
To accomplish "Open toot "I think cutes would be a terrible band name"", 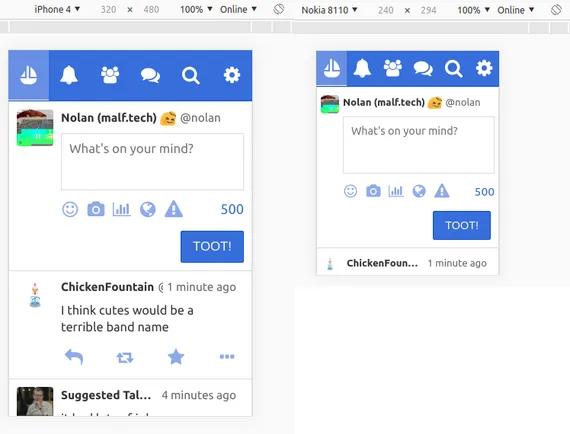I will click(127, 319).
